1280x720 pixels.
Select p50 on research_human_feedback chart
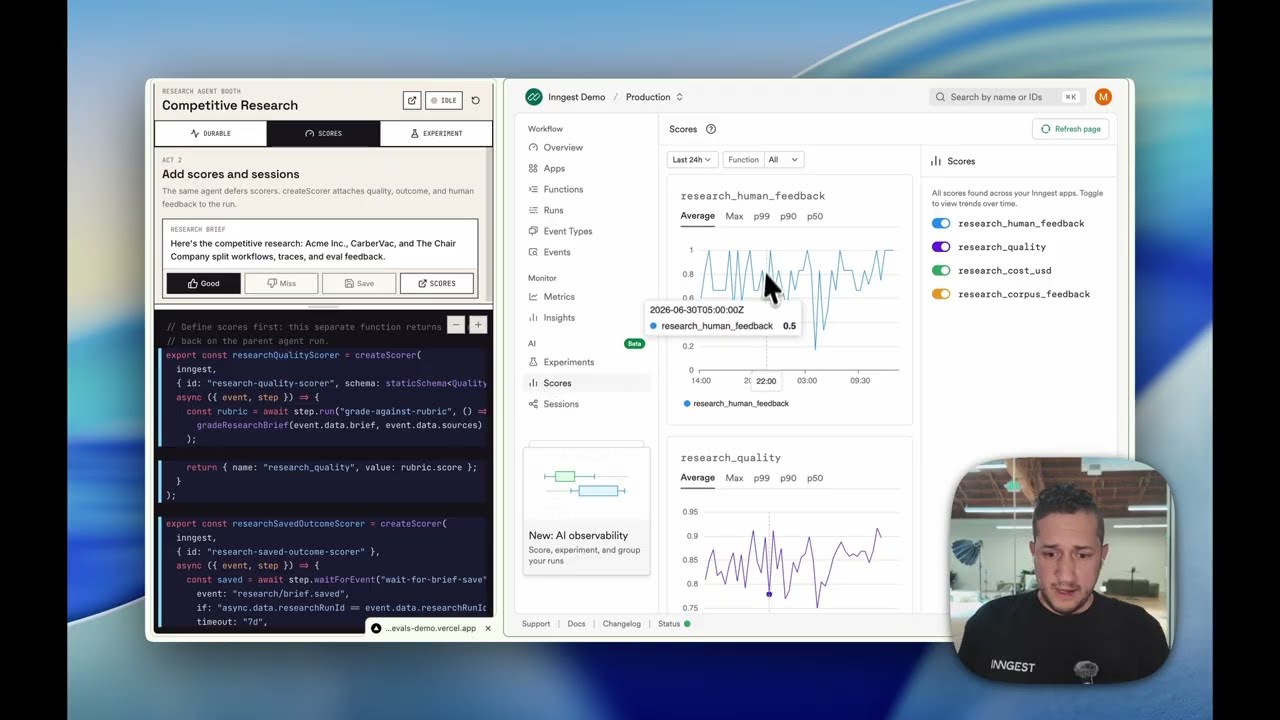click(815, 216)
